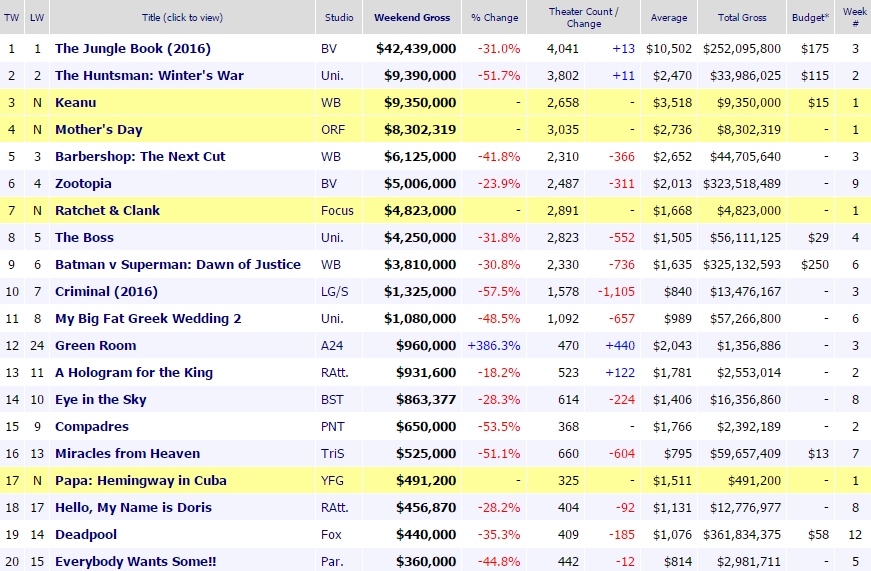Open The Huntsman: Winter's War page
Image resolution: width=871 pixels, height=571 pixels.
coord(149,76)
